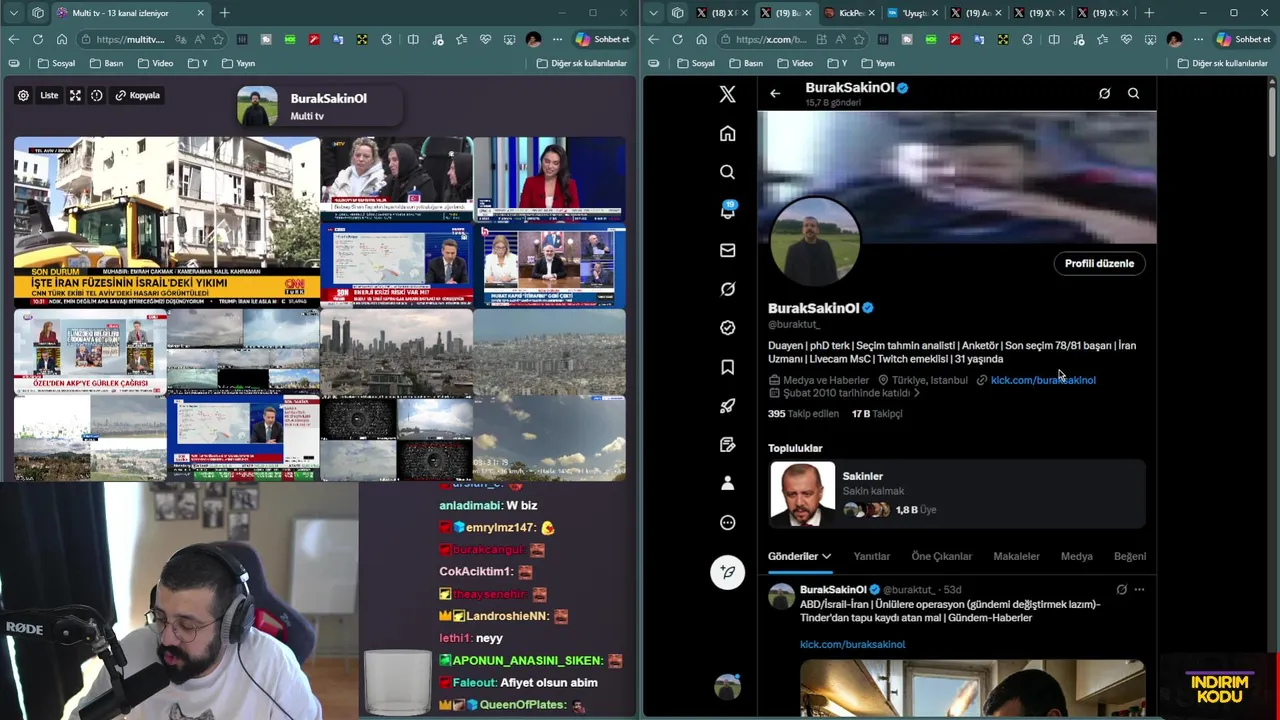Viewport: 1280px width, 720px height.
Task: Click Profili düzenle button
Action: 1099,263
